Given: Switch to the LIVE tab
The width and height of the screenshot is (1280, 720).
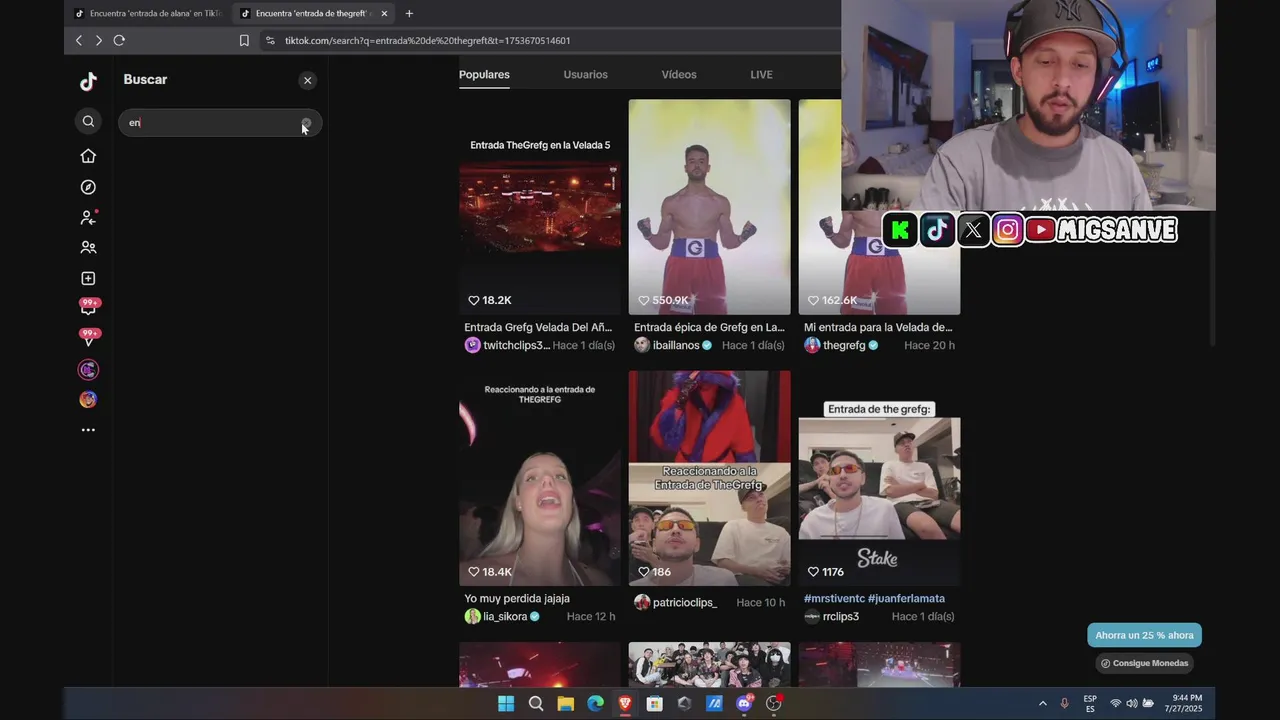Looking at the screenshot, I should [761, 74].
